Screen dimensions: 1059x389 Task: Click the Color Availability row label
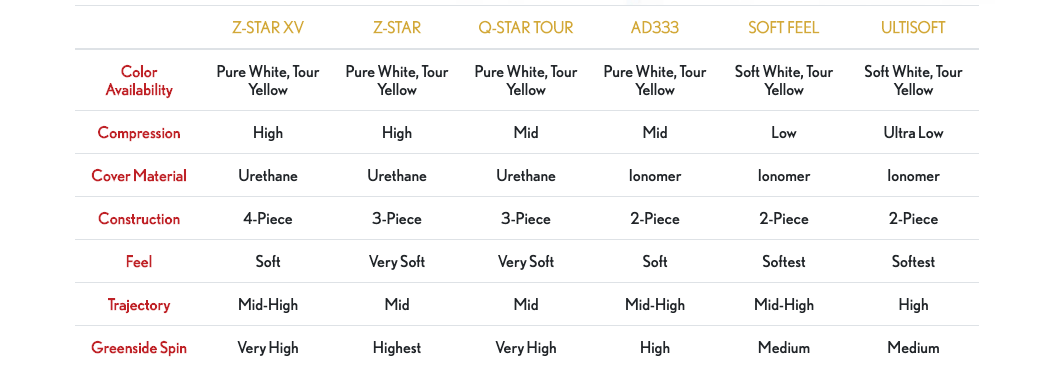[x=139, y=81]
